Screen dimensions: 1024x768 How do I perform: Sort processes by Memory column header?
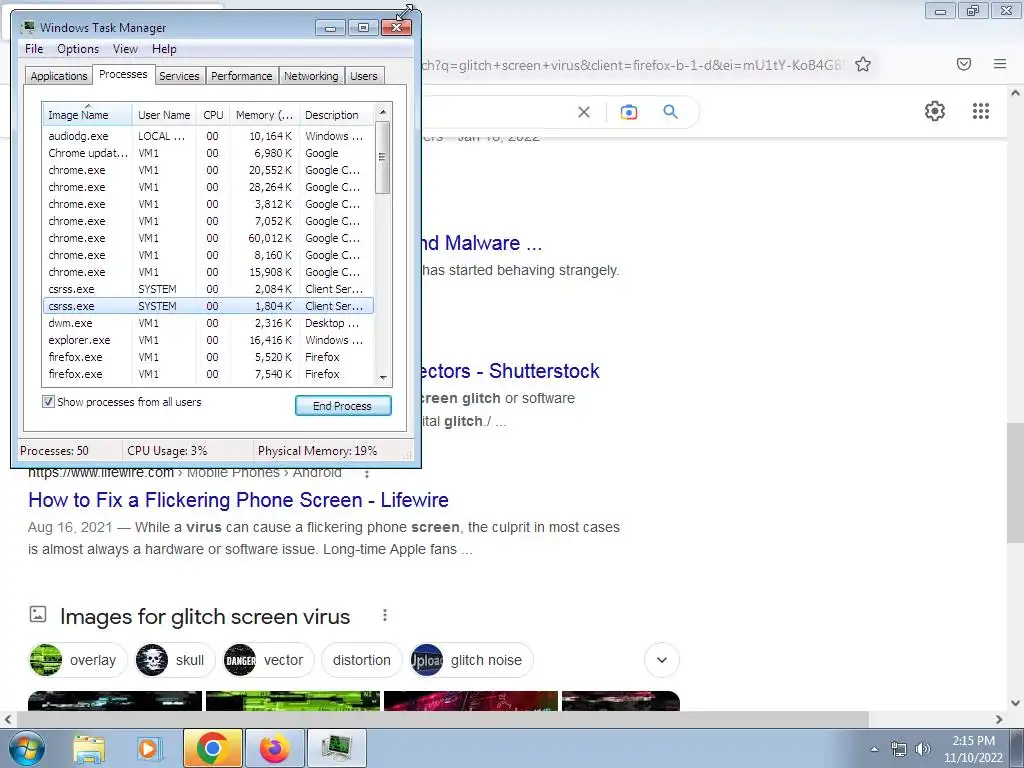264,114
